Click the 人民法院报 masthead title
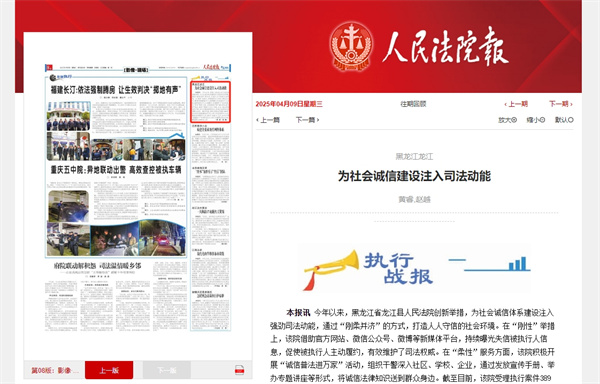This screenshot has height=384, width=600. (445, 46)
